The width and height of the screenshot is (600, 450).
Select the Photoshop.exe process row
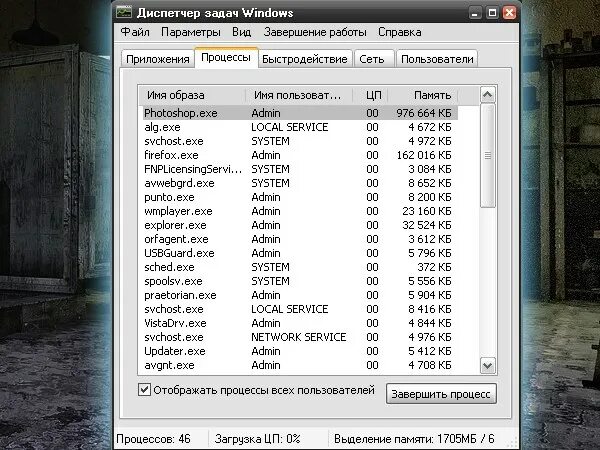pyautogui.click(x=300, y=113)
